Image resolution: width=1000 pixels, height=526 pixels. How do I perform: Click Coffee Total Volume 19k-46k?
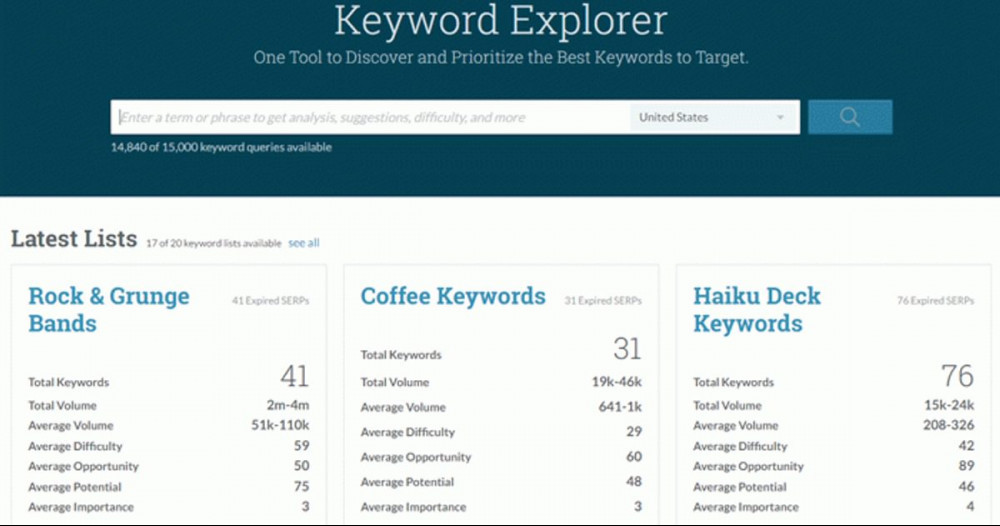[x=617, y=382]
